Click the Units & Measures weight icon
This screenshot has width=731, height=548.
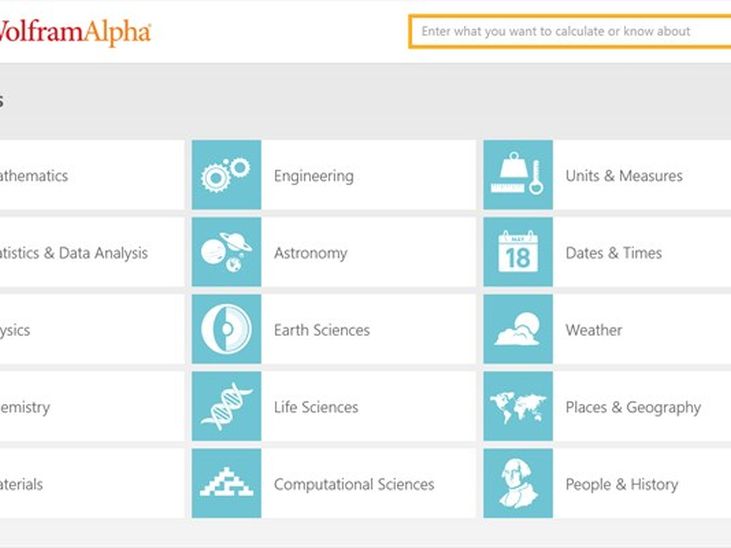click(518, 175)
